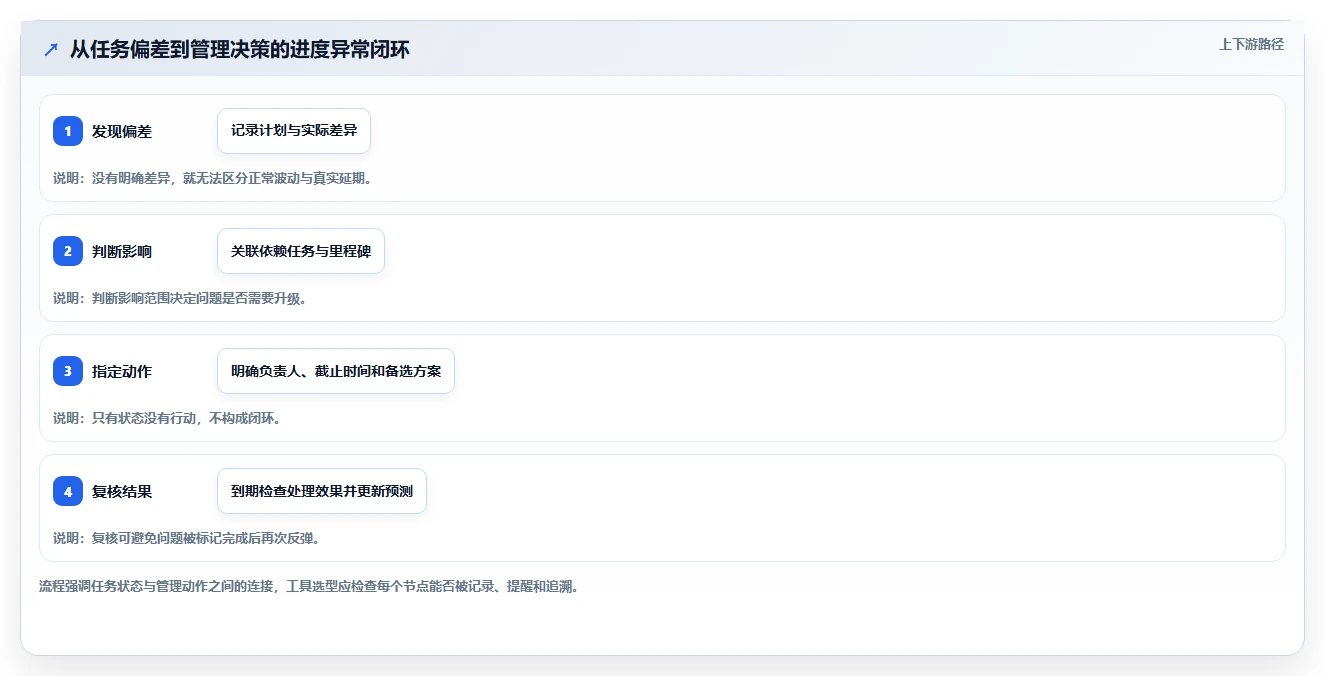Image resolution: width=1325 pixels, height=676 pixels.
Task: Click the 发现偏差 step title
Action: click(x=122, y=131)
